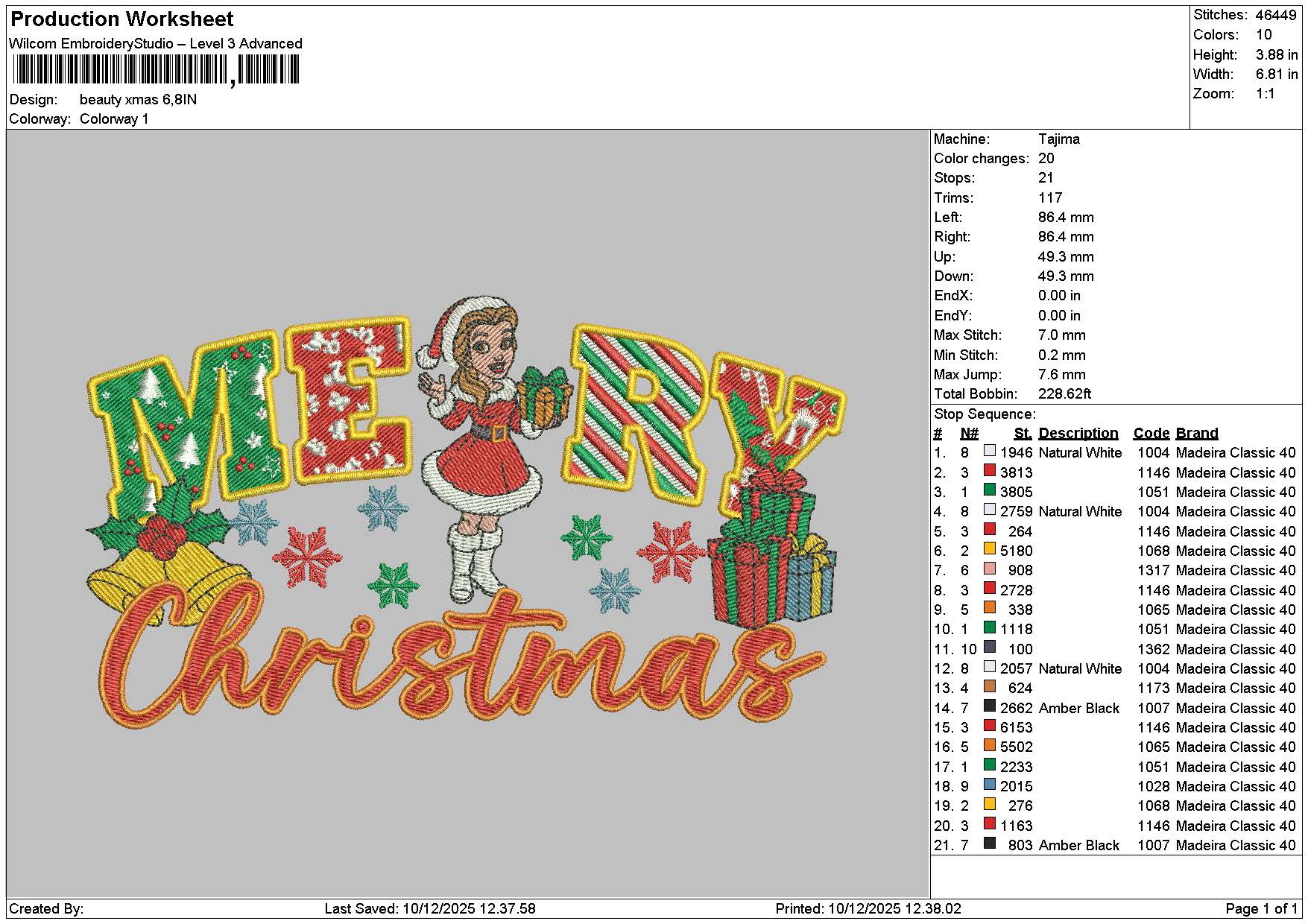
Task: Select the max stitch value "7.0 mm"
Action: coord(1062,335)
